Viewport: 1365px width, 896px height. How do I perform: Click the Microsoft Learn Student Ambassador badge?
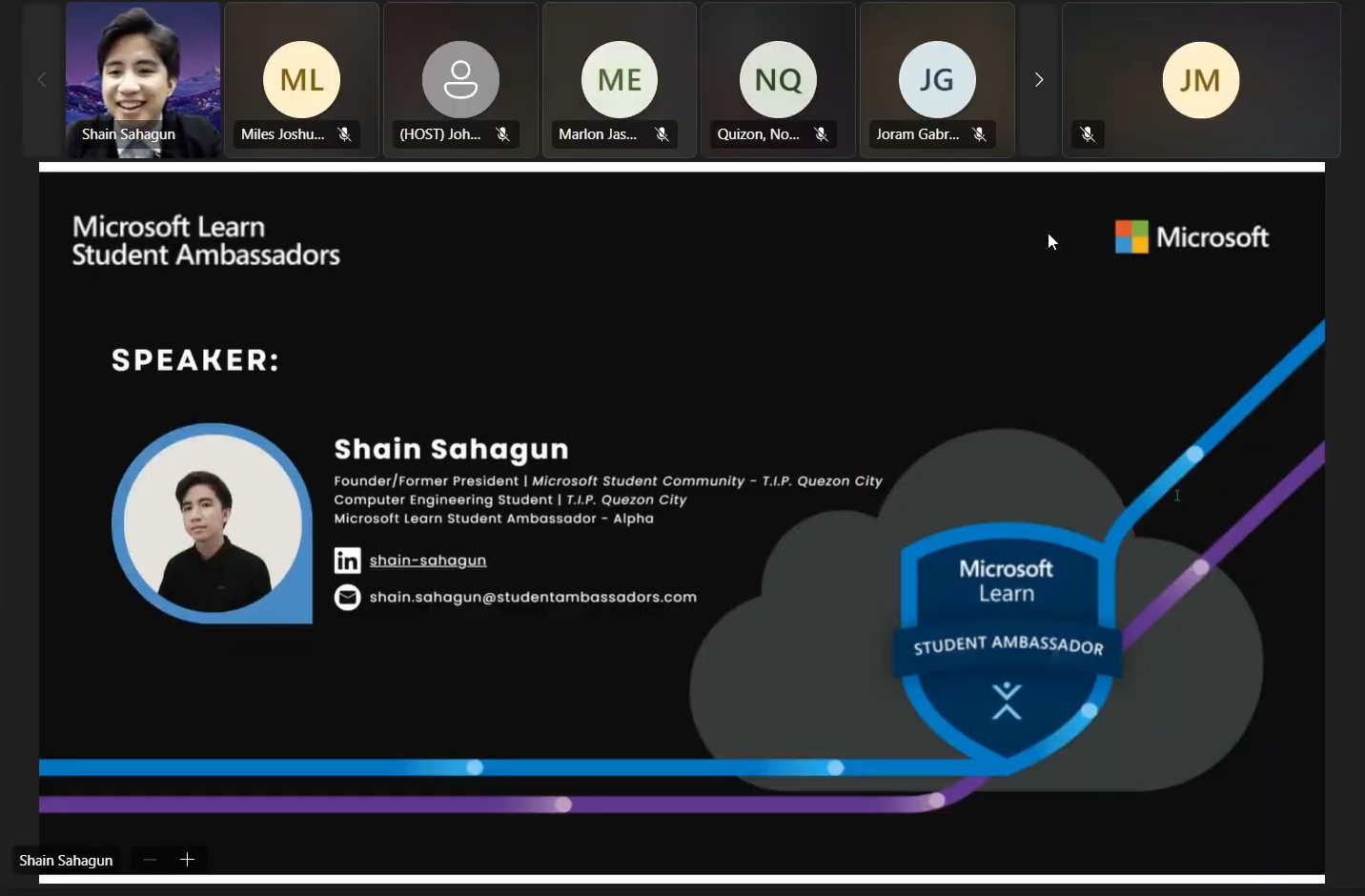[1007, 647]
